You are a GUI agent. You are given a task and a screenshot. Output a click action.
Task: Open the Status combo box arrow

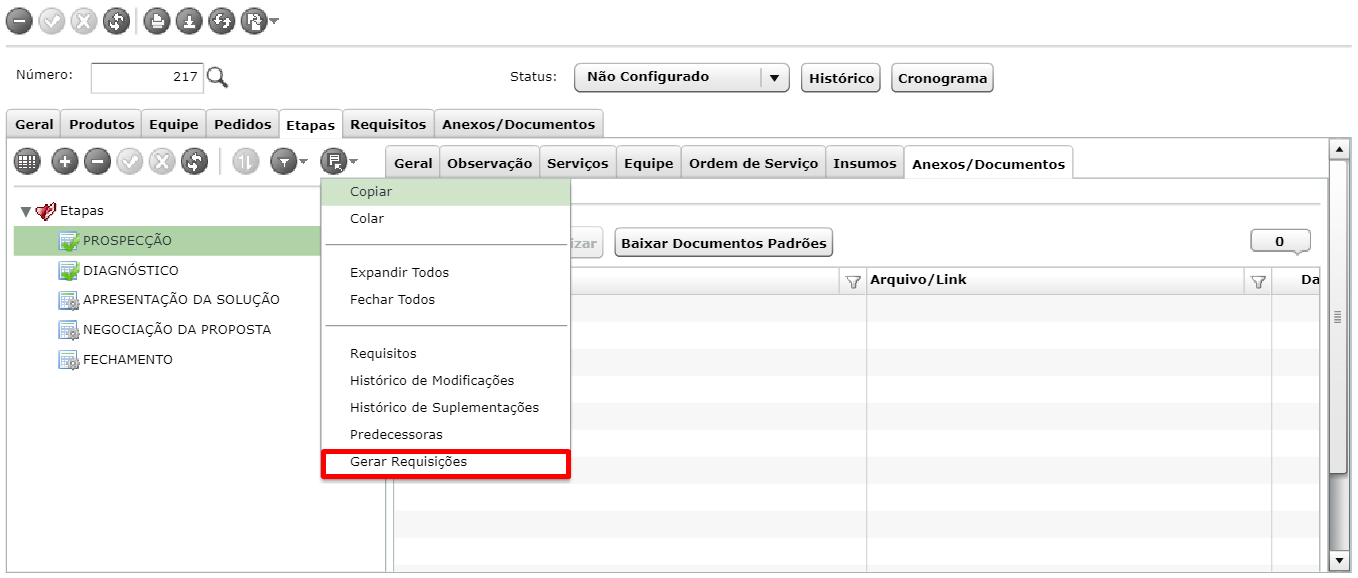point(774,77)
